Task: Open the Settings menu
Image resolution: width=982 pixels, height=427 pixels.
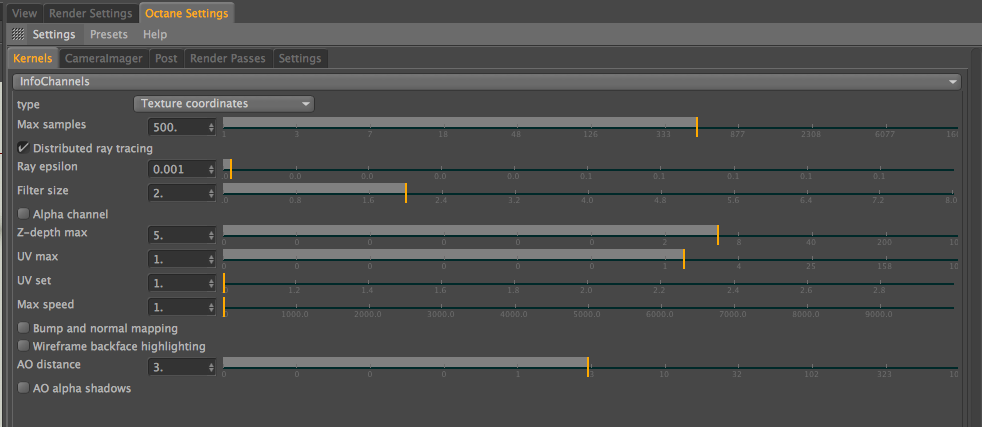Action: pos(54,34)
